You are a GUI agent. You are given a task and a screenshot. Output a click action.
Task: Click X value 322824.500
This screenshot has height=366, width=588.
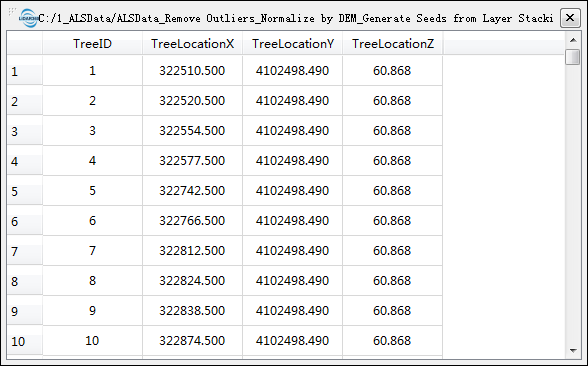[x=192, y=280]
